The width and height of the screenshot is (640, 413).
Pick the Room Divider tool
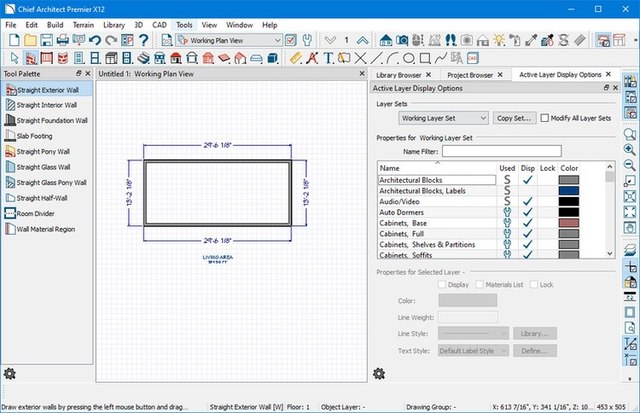point(38,213)
